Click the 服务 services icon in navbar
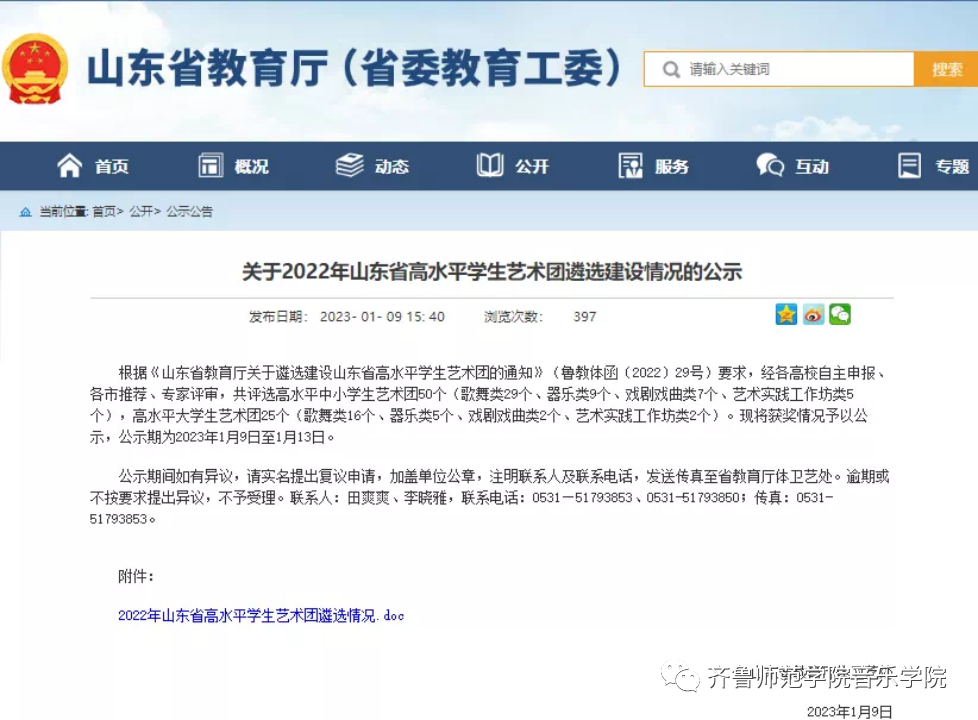Screen dimensions: 978x720 point(630,166)
